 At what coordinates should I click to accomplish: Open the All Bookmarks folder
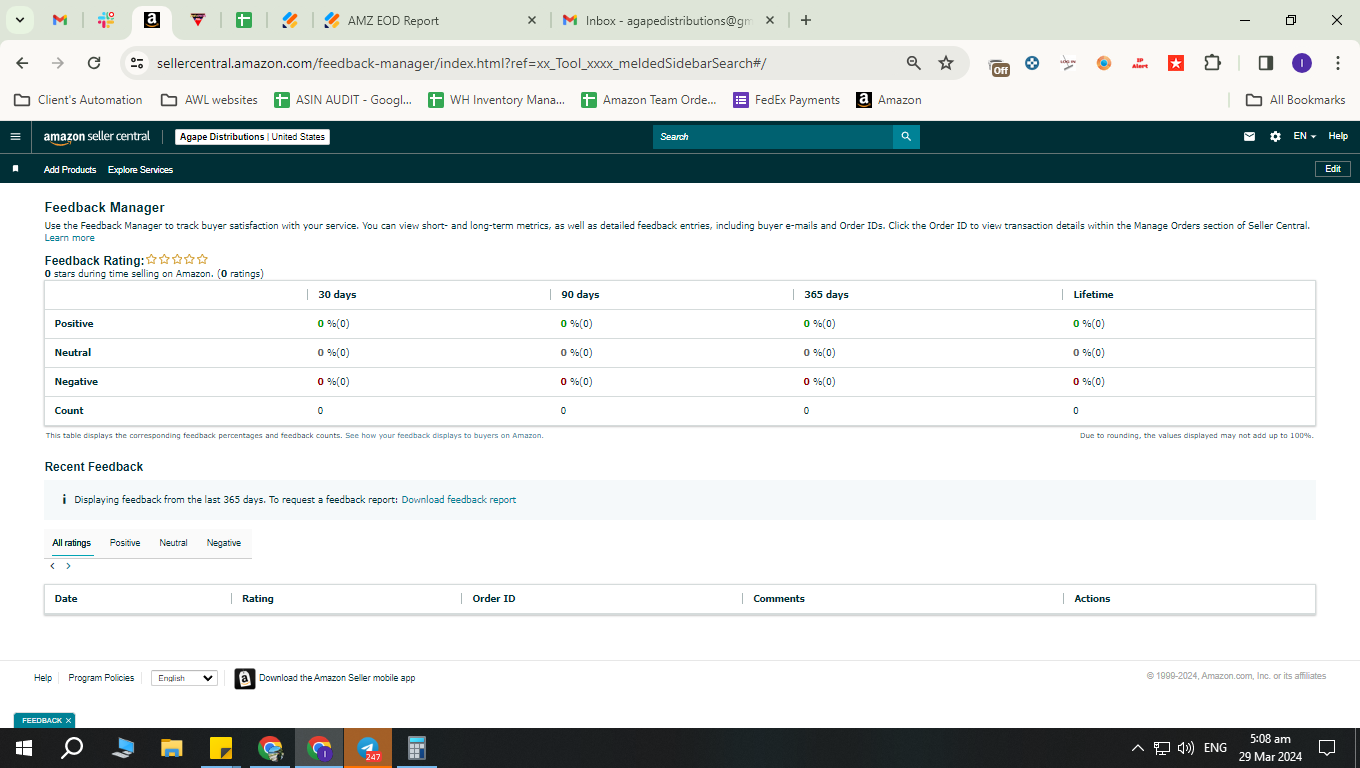1296,100
